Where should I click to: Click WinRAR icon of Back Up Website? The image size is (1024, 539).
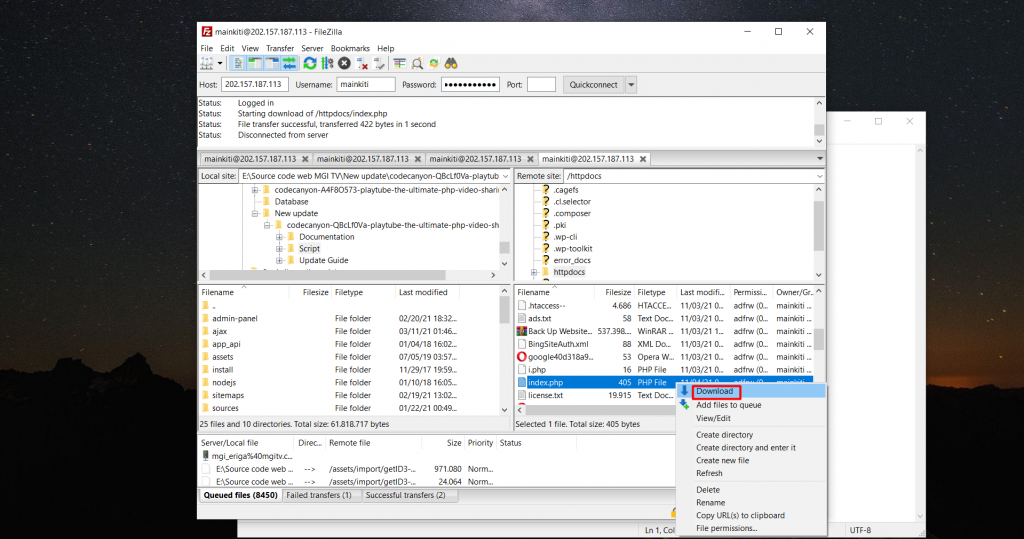click(522, 331)
